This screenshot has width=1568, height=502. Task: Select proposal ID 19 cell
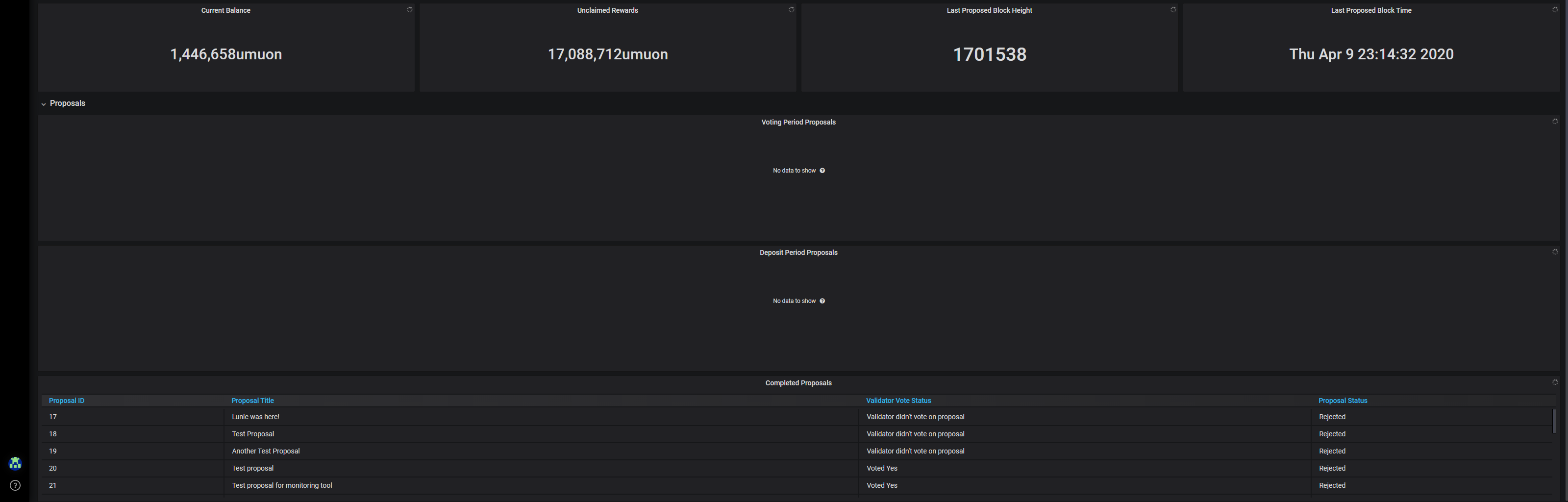132,451
